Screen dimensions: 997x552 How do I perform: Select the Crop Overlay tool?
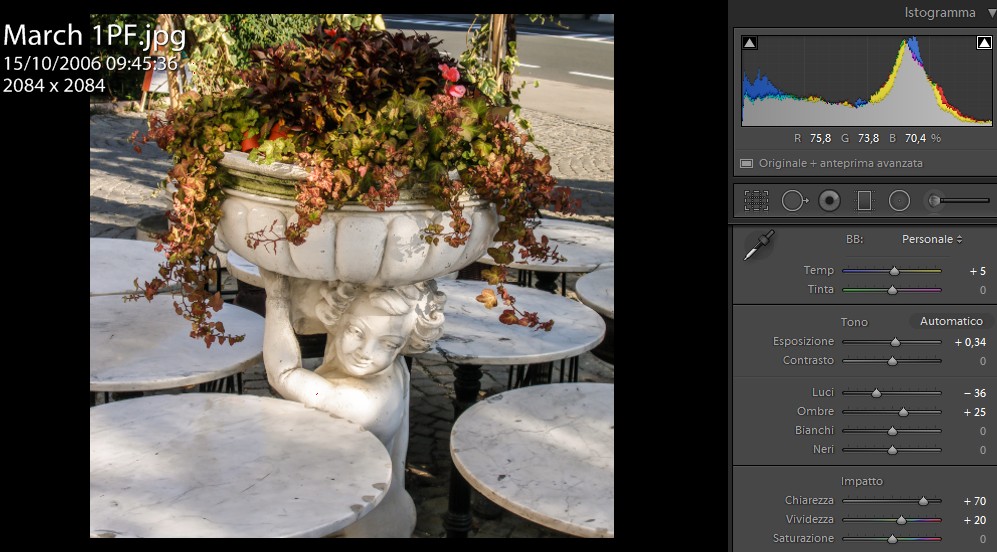click(x=756, y=200)
